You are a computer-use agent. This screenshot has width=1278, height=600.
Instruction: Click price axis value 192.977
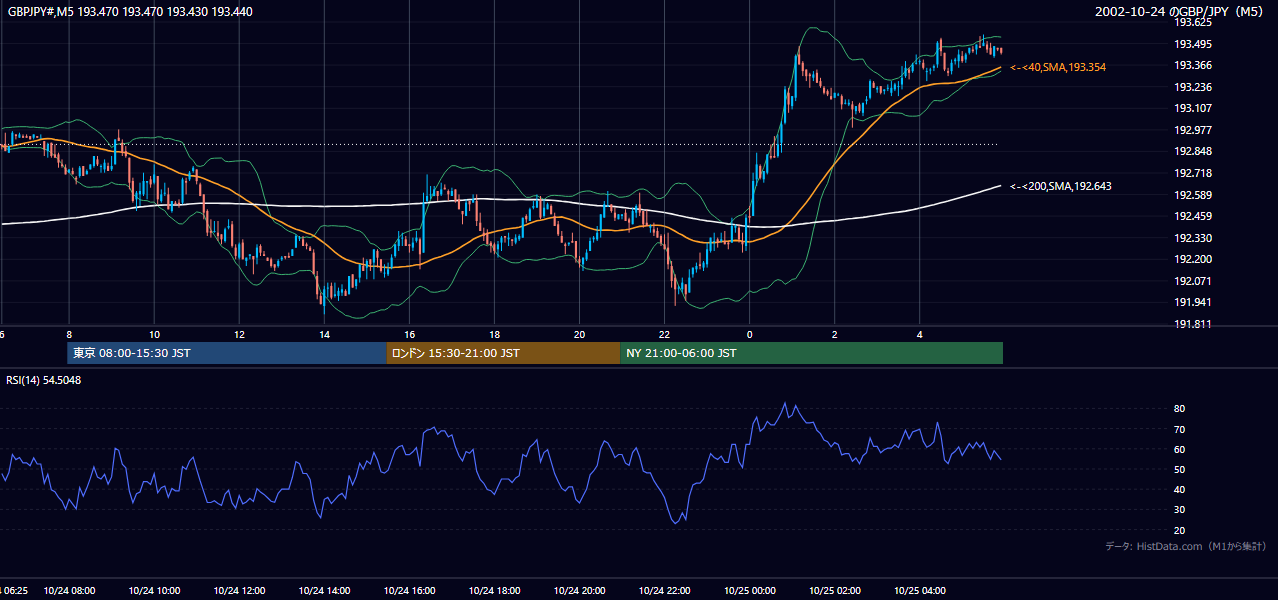pos(1192,130)
